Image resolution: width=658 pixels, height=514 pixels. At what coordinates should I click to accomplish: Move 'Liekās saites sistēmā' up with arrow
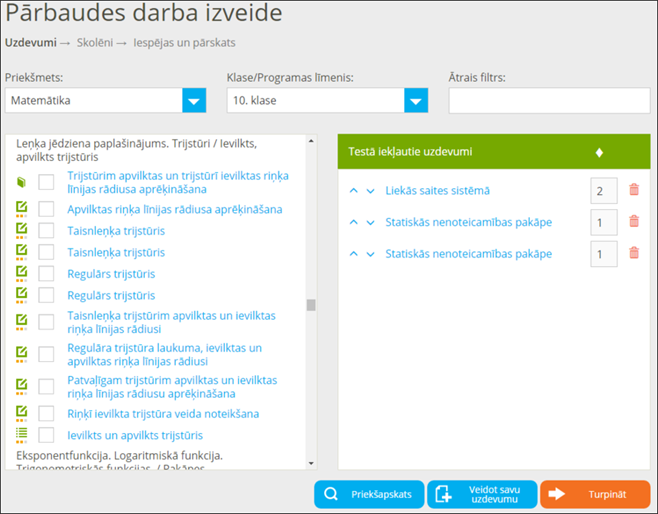[354, 191]
